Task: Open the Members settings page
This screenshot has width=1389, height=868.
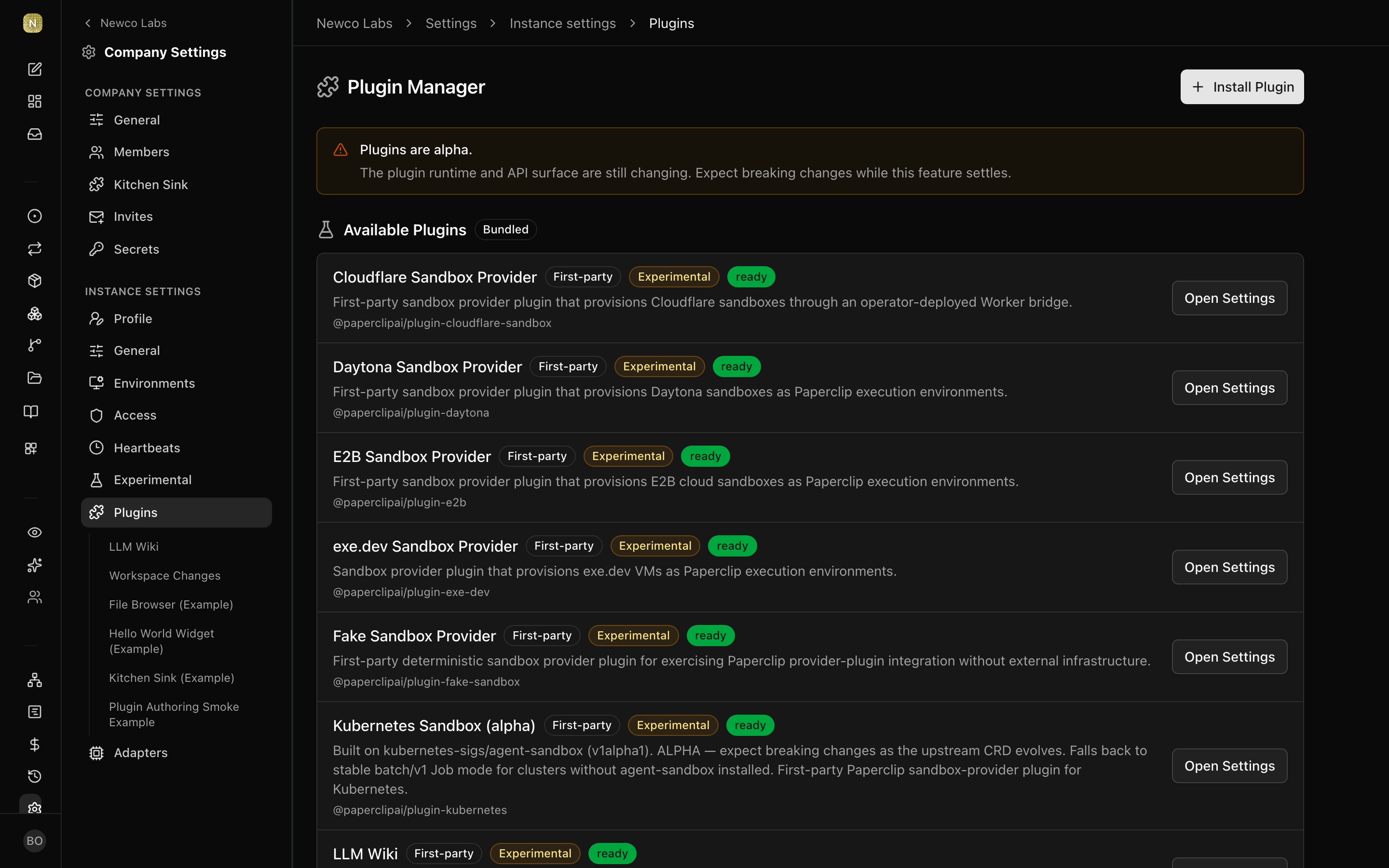Action: tap(176, 152)
